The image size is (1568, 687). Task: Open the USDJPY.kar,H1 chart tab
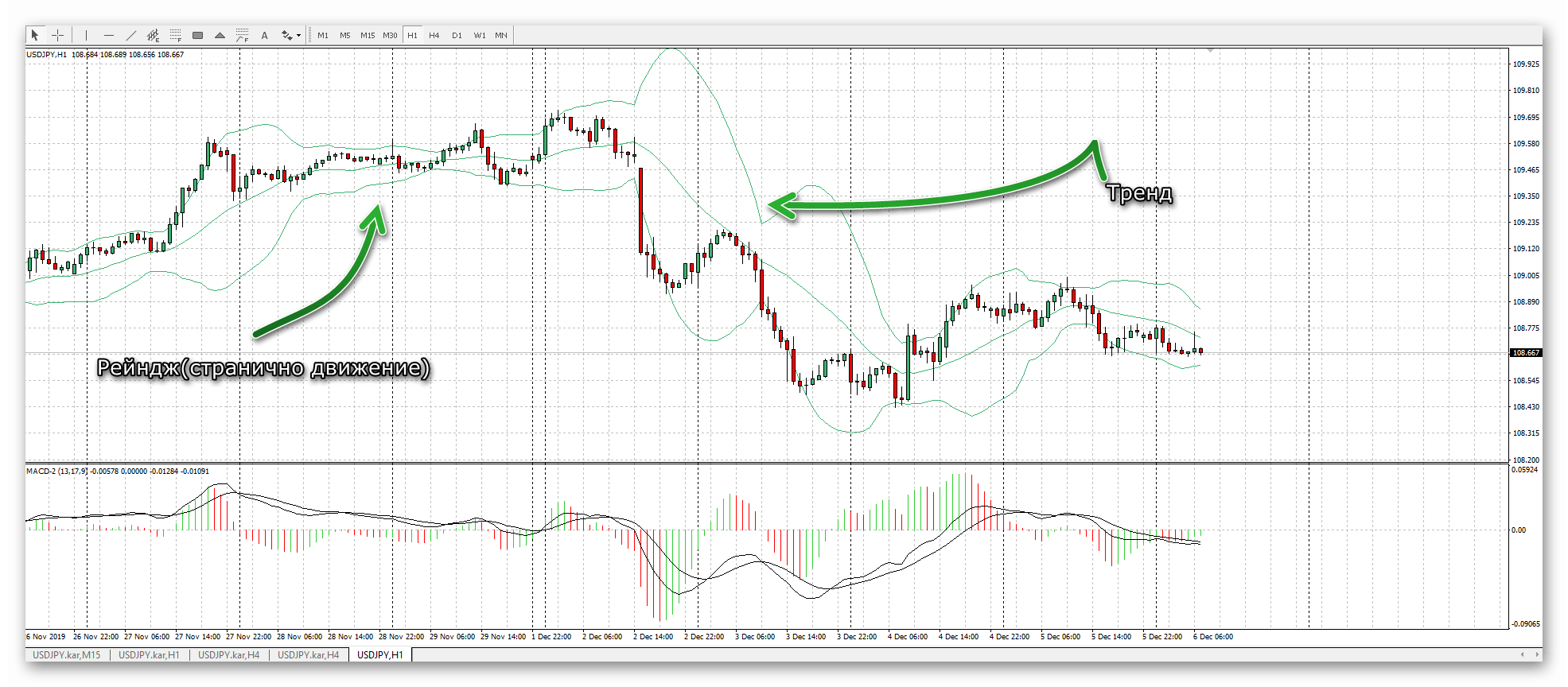[150, 655]
